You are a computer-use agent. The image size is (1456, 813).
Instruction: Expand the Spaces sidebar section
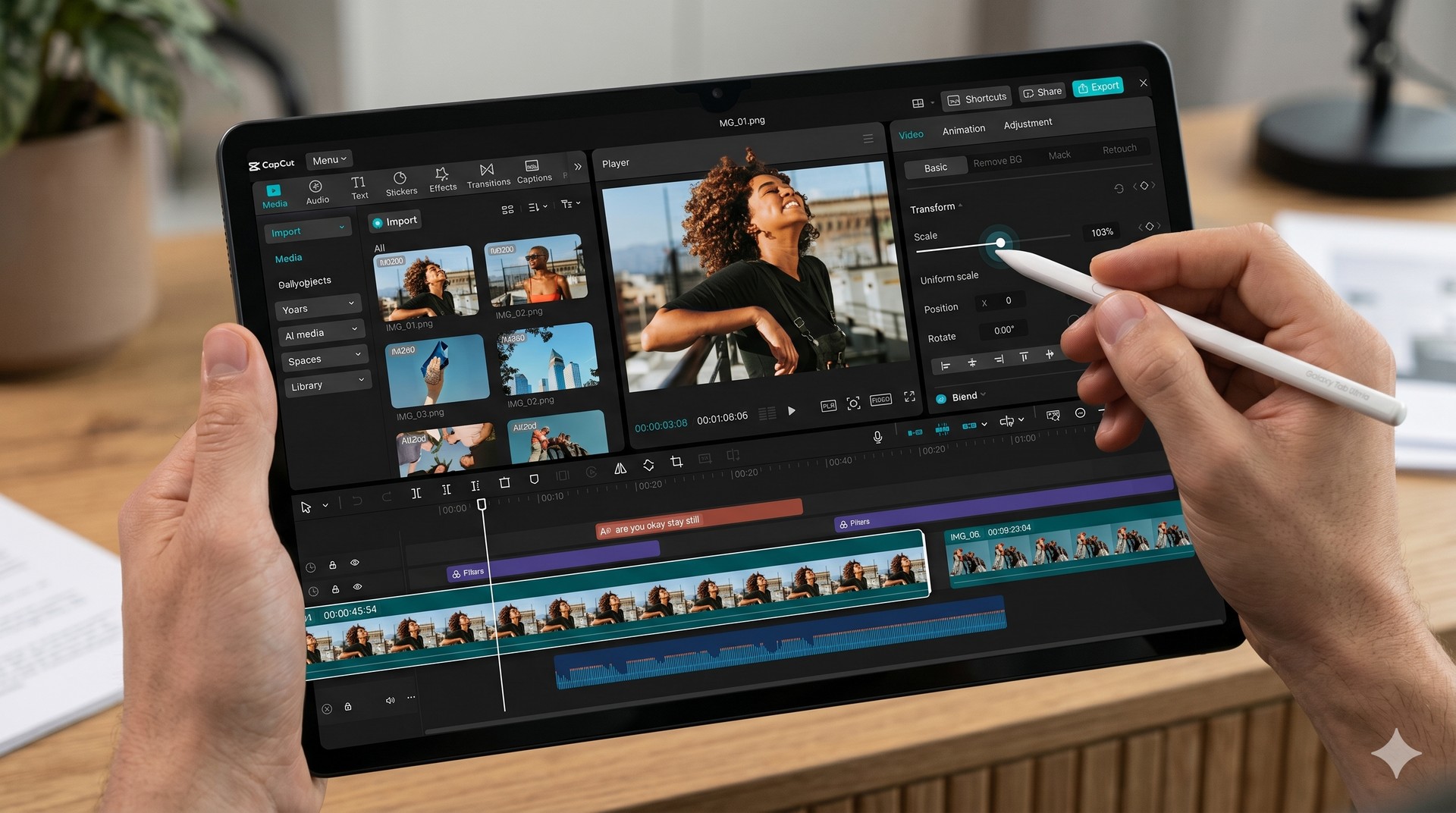click(324, 358)
